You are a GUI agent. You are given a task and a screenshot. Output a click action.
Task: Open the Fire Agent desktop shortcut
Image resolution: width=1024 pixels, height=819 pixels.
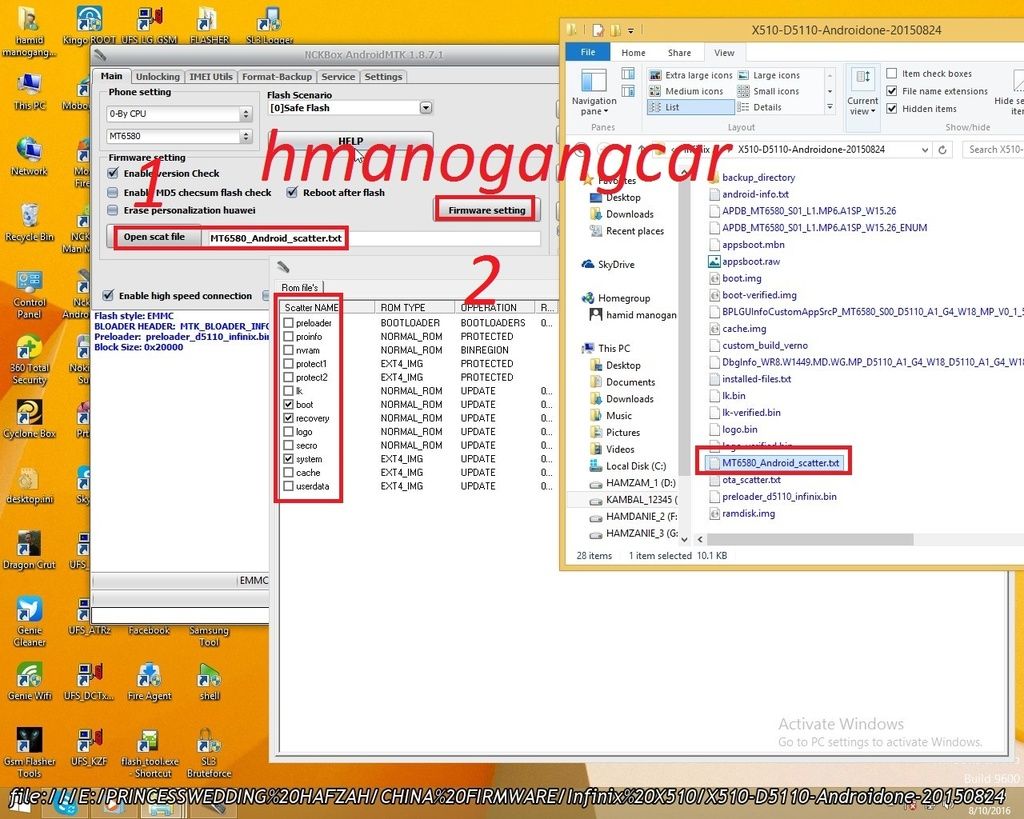point(149,677)
